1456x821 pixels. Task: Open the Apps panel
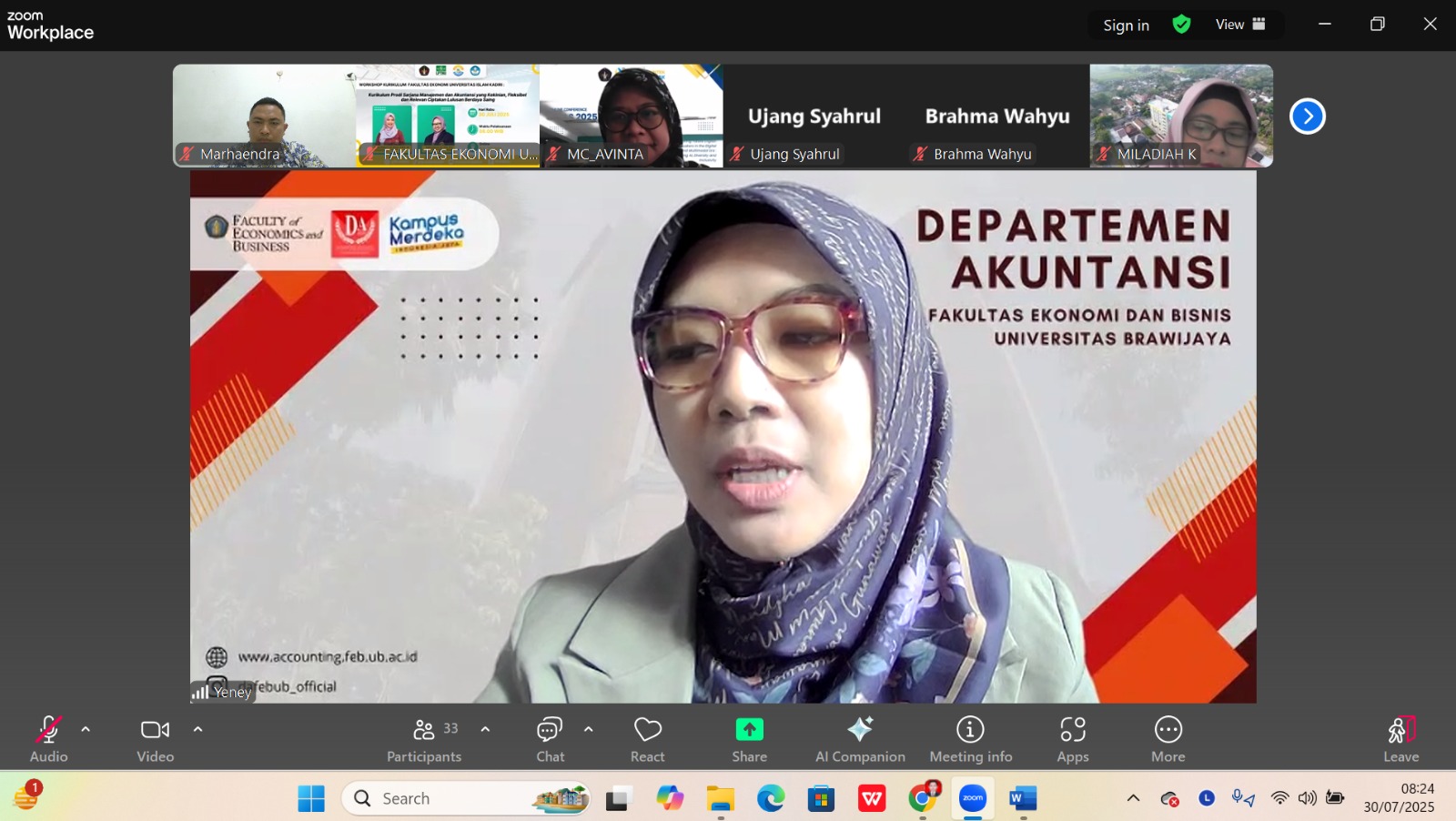1072,738
